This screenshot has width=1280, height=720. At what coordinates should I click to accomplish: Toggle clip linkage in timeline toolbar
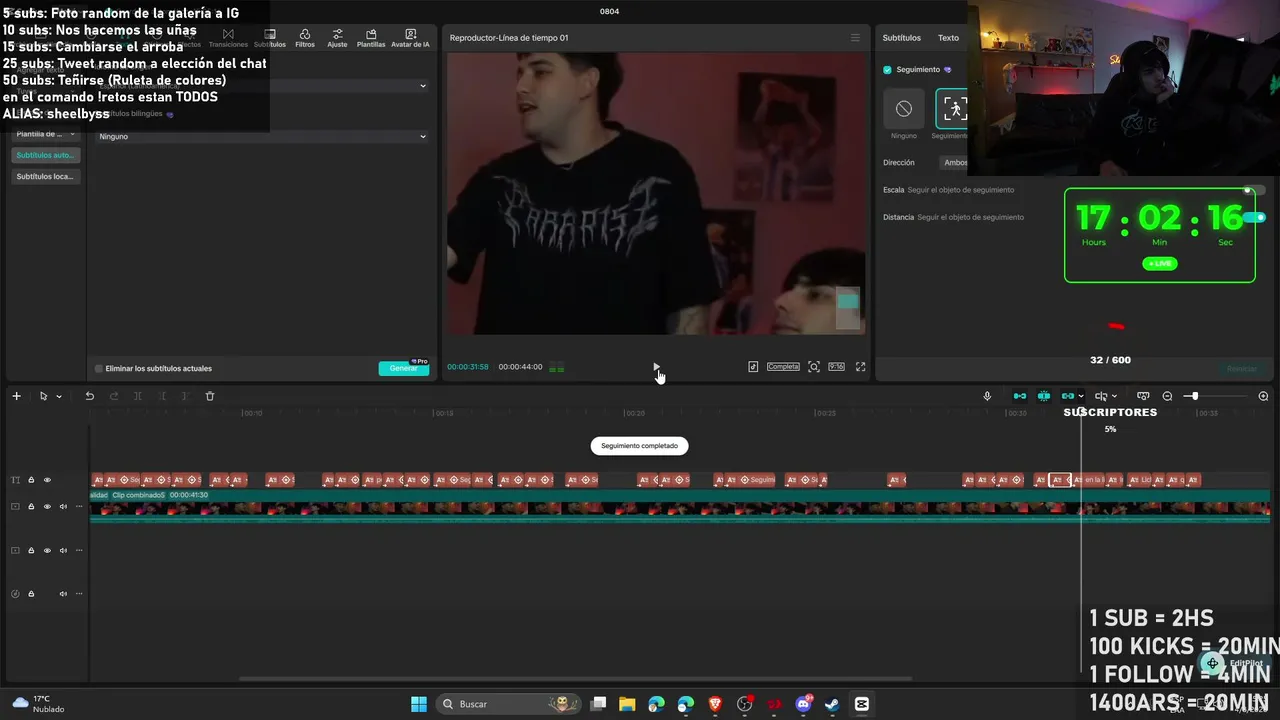click(x=1068, y=396)
